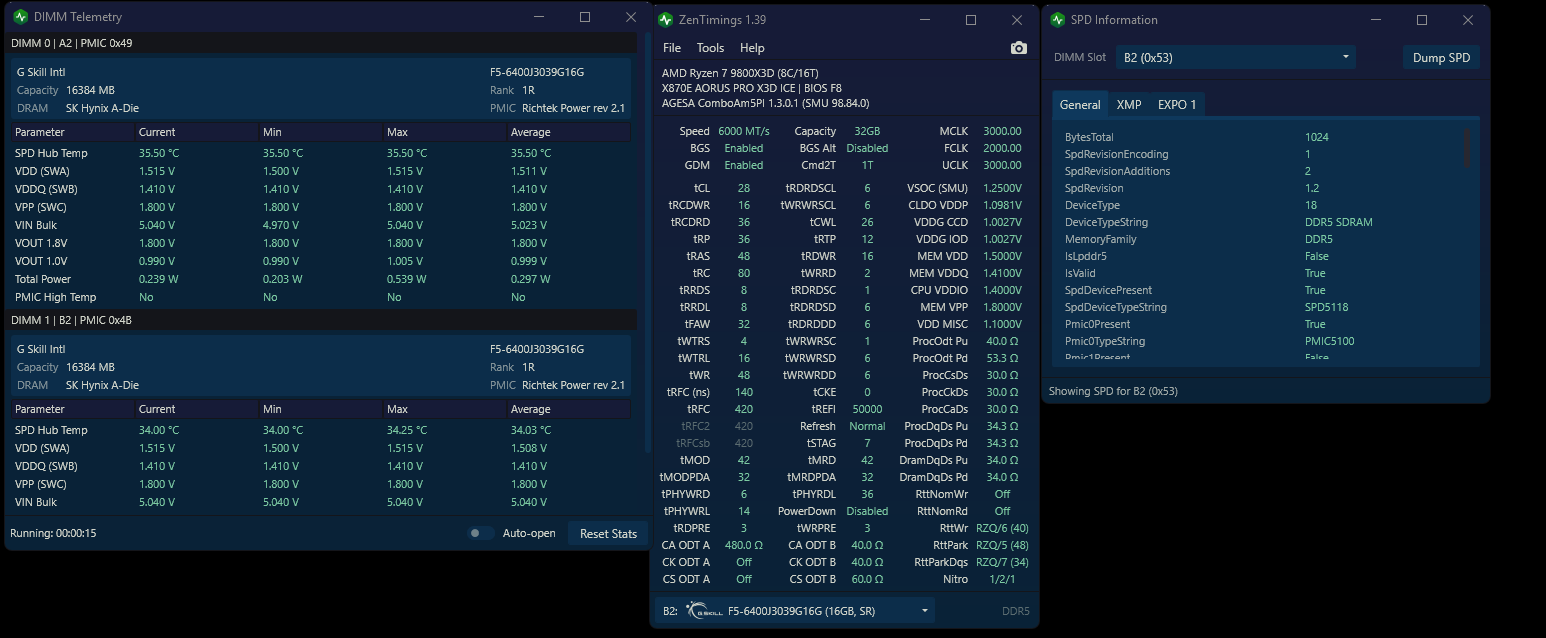Open the File menu in ZenTimings
1546x638 pixels.
point(672,48)
